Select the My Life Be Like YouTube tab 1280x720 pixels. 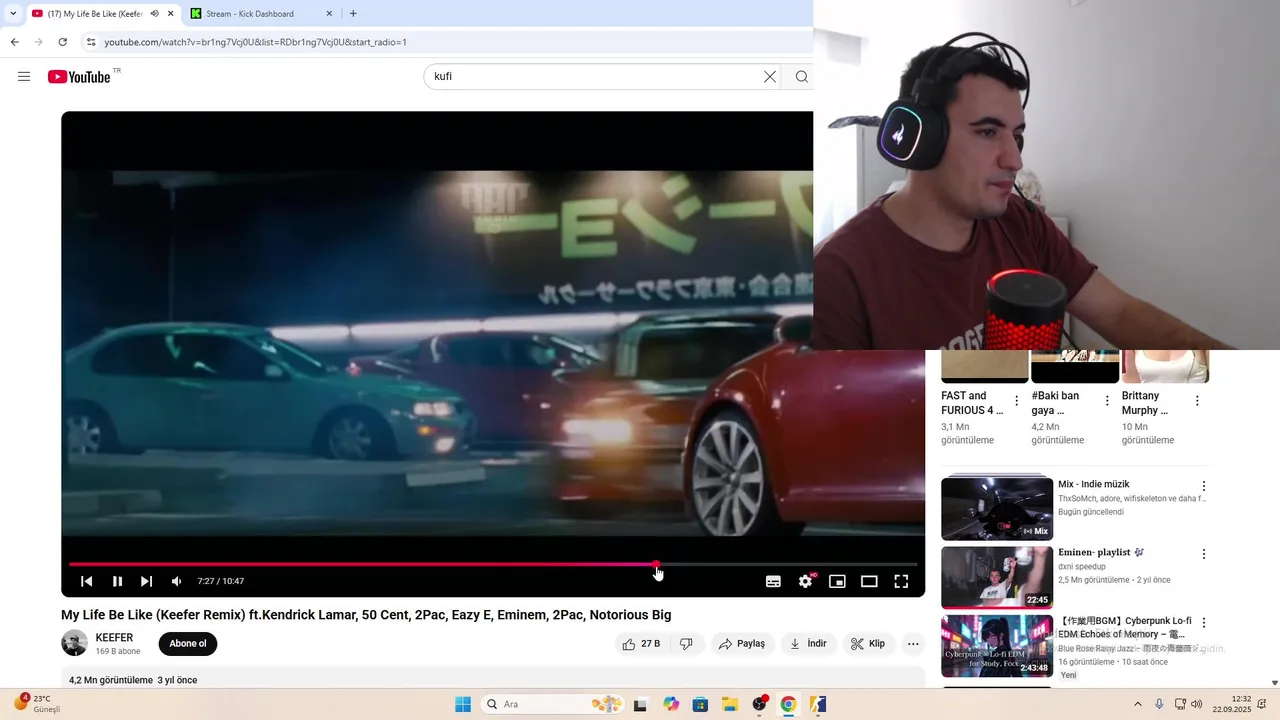click(x=95, y=14)
